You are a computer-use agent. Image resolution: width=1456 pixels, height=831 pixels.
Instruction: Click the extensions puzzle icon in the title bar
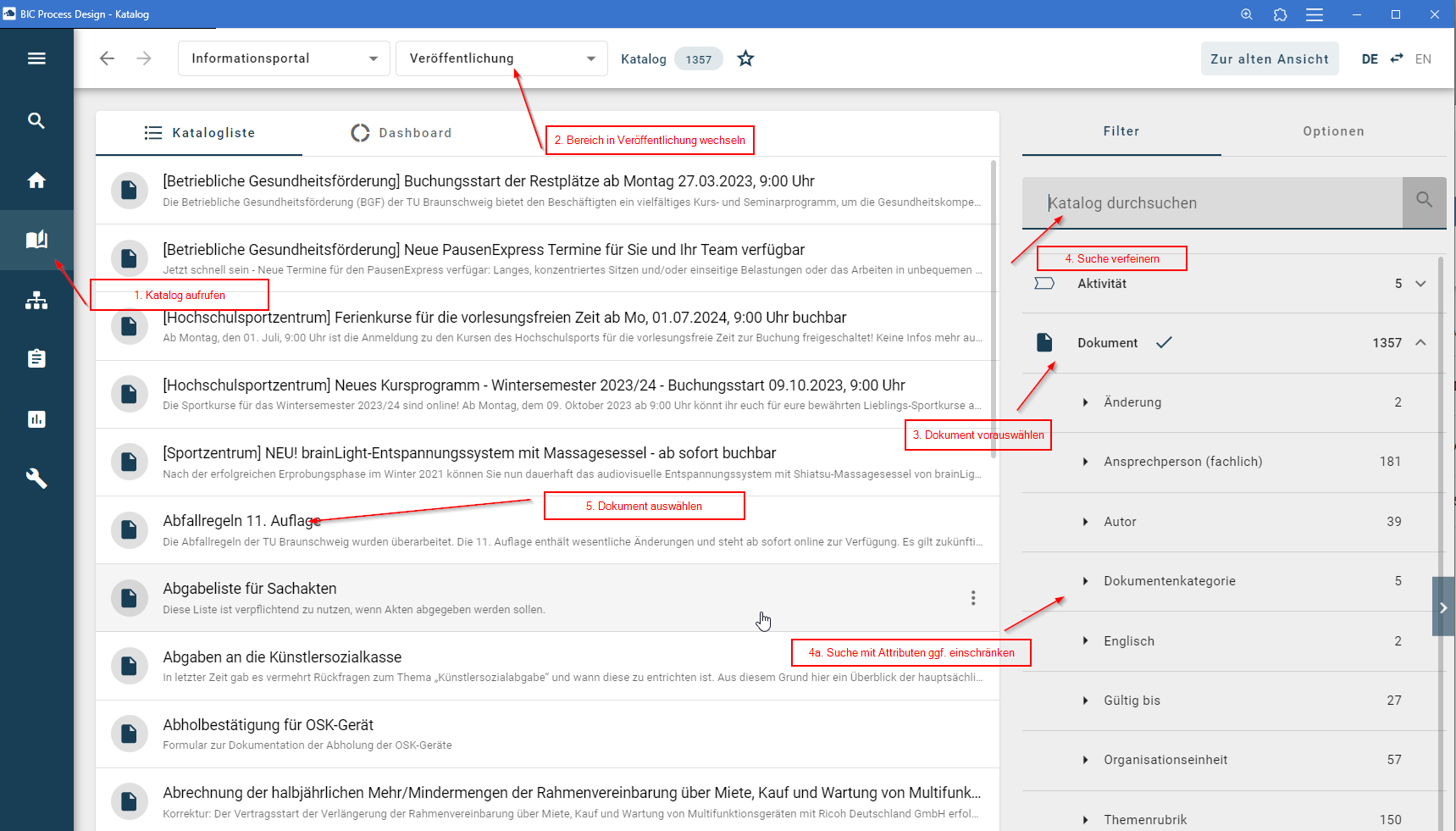click(1280, 14)
